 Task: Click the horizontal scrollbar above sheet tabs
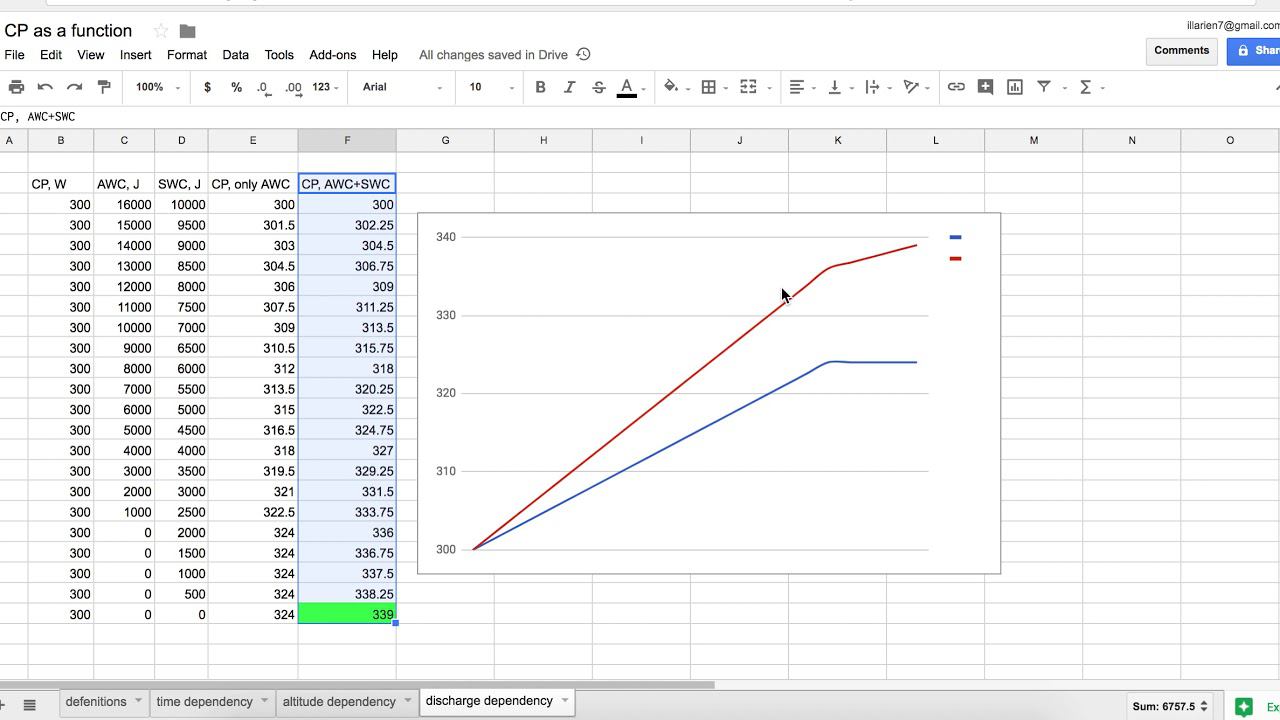coord(357,685)
